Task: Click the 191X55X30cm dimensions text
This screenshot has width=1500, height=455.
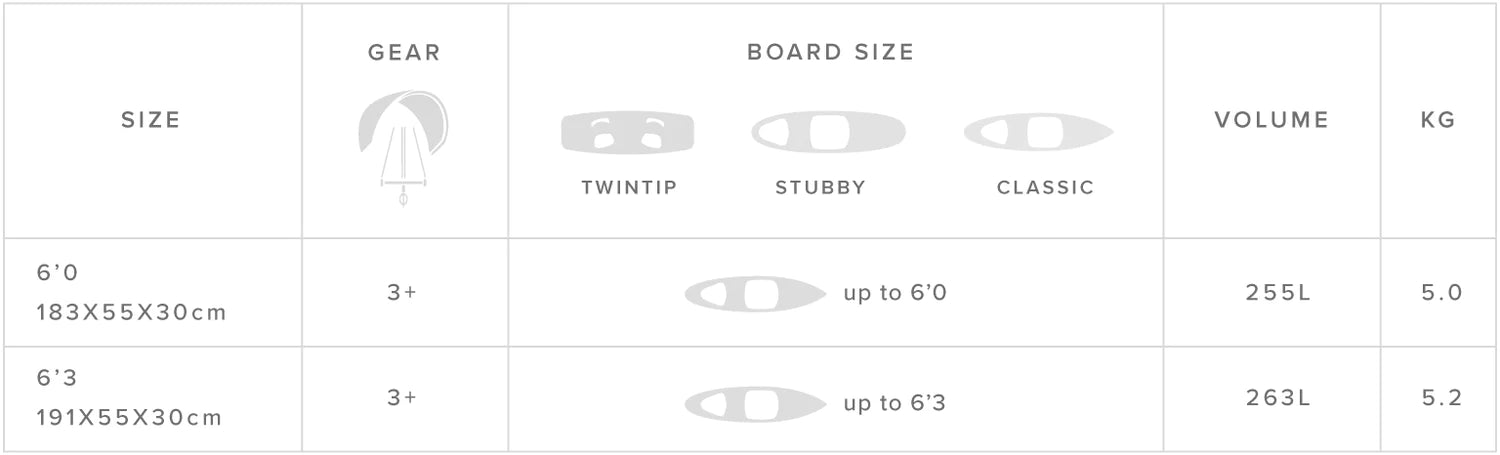Action: pos(129,417)
